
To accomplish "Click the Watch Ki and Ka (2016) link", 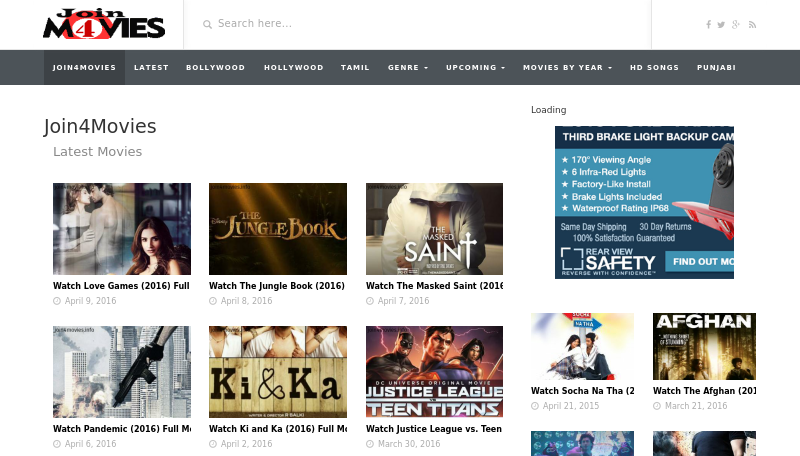I will [278, 429].
